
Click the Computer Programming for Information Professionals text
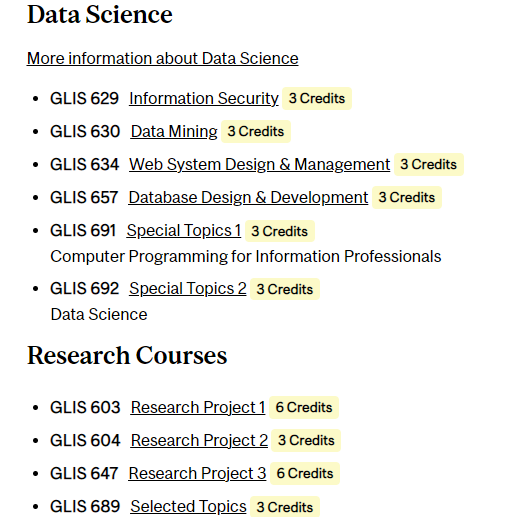pos(246,257)
